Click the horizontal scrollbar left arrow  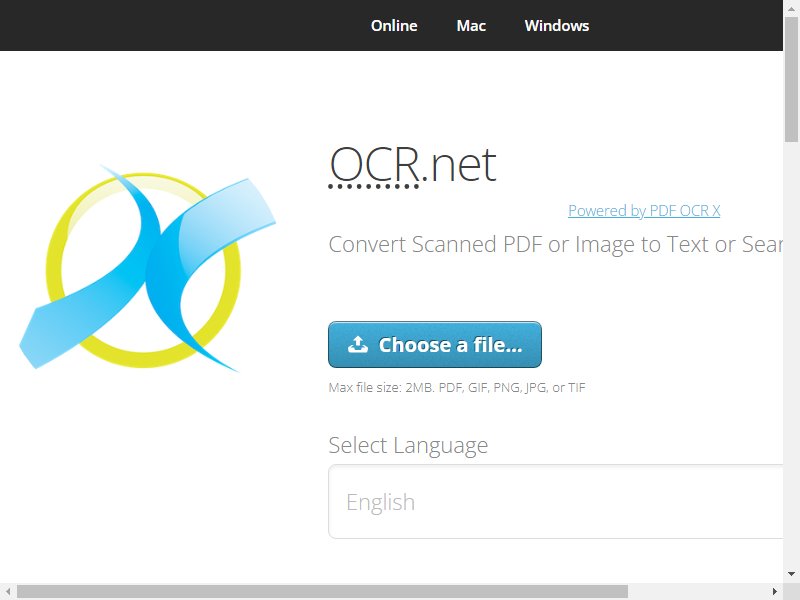tap(8, 591)
